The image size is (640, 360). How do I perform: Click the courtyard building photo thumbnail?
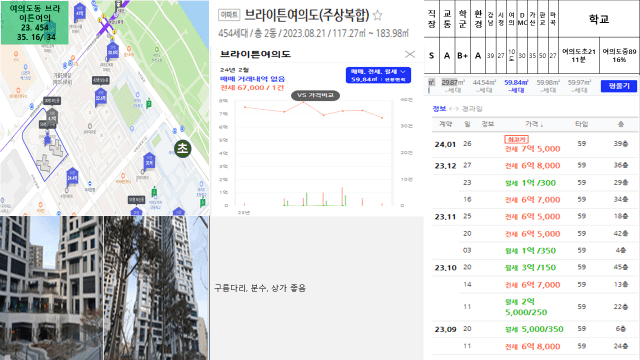point(51,288)
